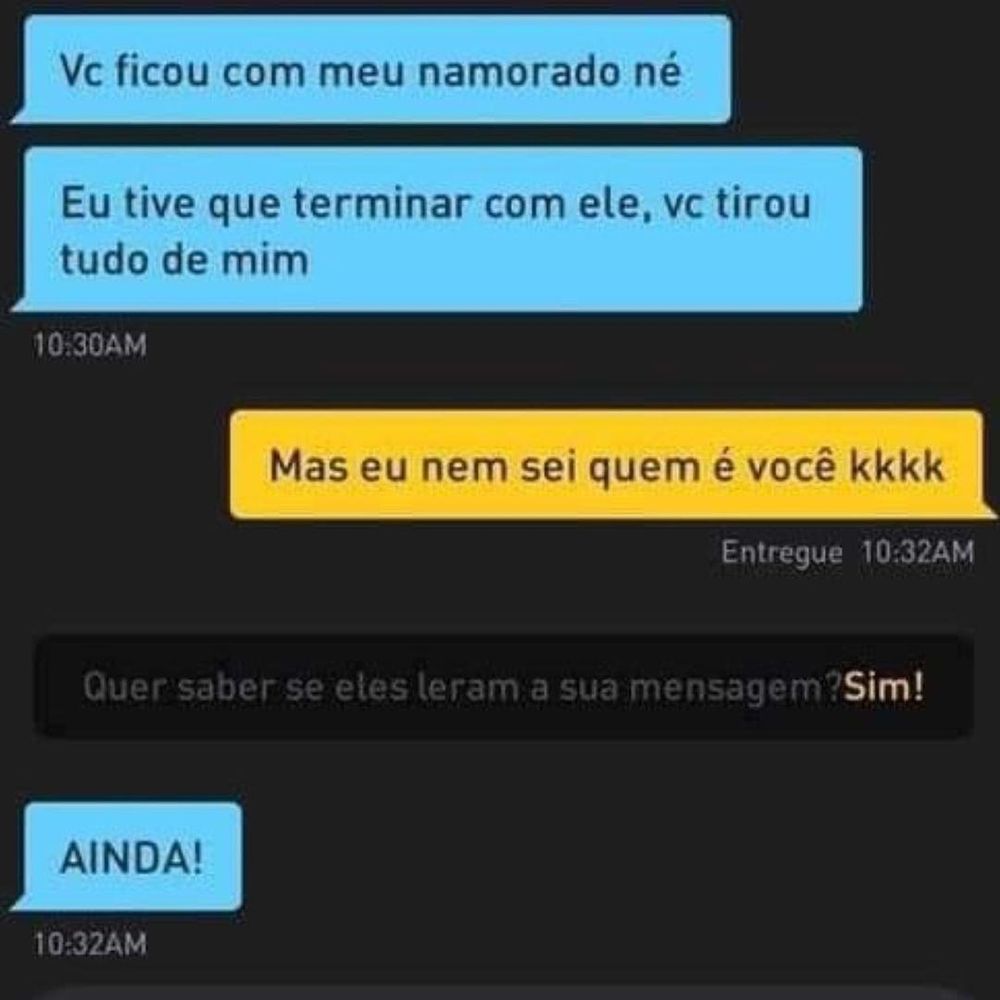Click the 10:32AM timestamp under AINDA!

[x=90, y=944]
